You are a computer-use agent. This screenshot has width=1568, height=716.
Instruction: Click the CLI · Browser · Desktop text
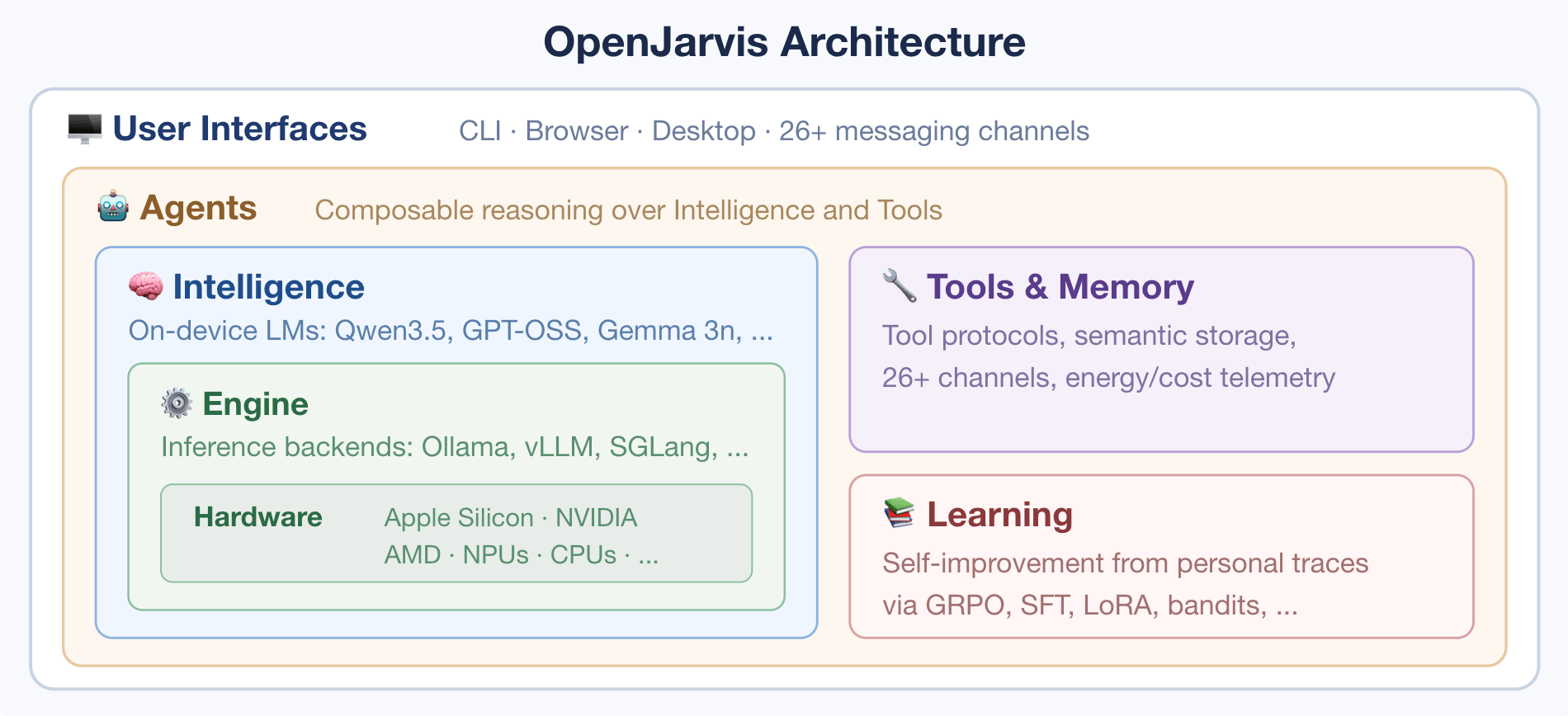coord(607,131)
